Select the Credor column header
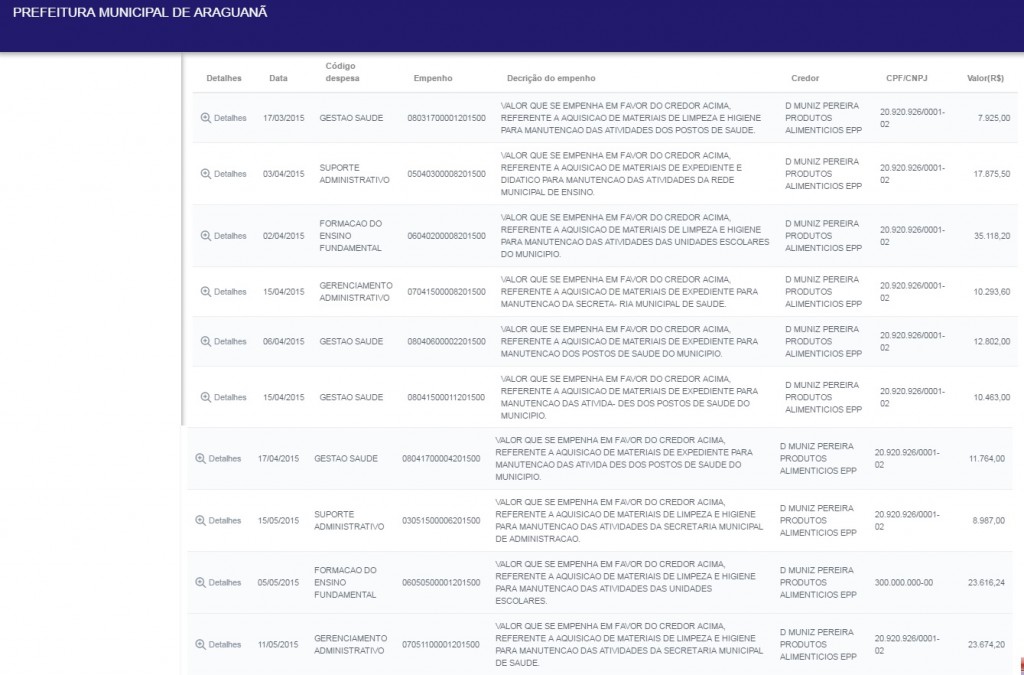 pos(805,78)
